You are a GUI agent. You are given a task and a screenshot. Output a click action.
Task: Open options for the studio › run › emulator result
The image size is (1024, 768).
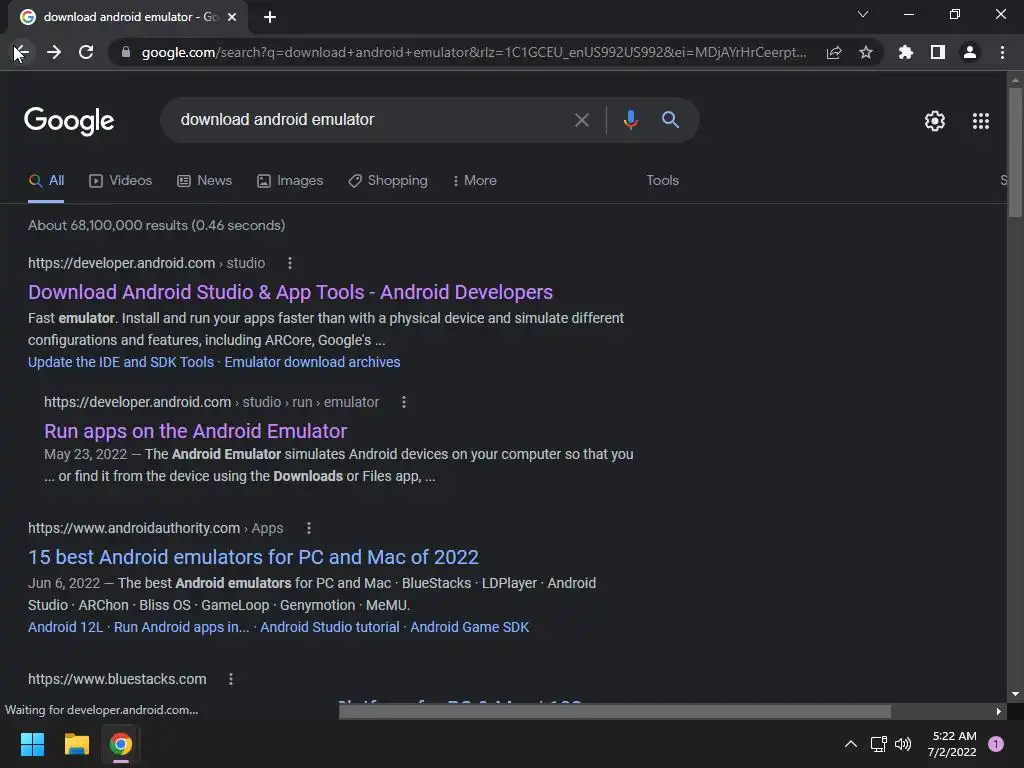[x=404, y=402]
